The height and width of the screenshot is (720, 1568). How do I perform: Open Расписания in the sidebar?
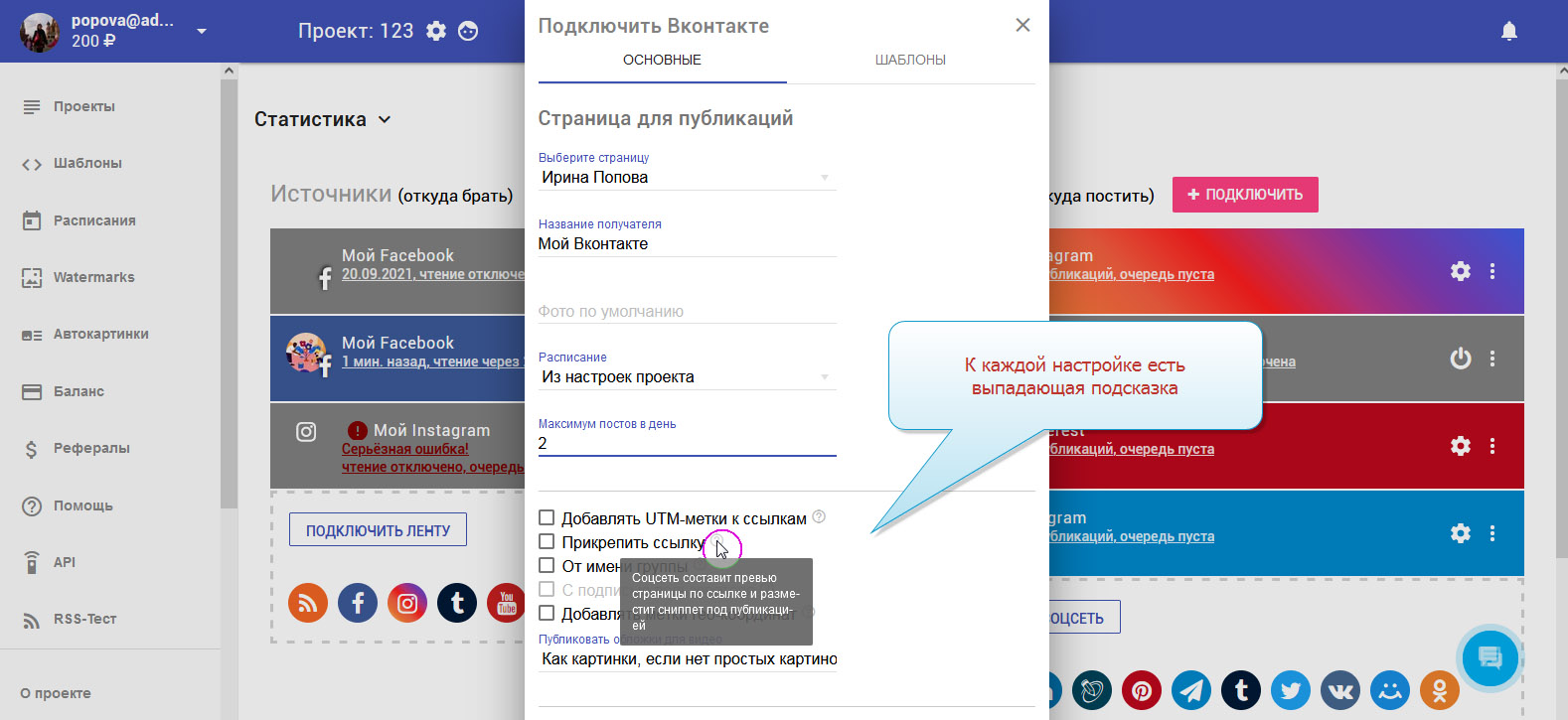point(94,220)
